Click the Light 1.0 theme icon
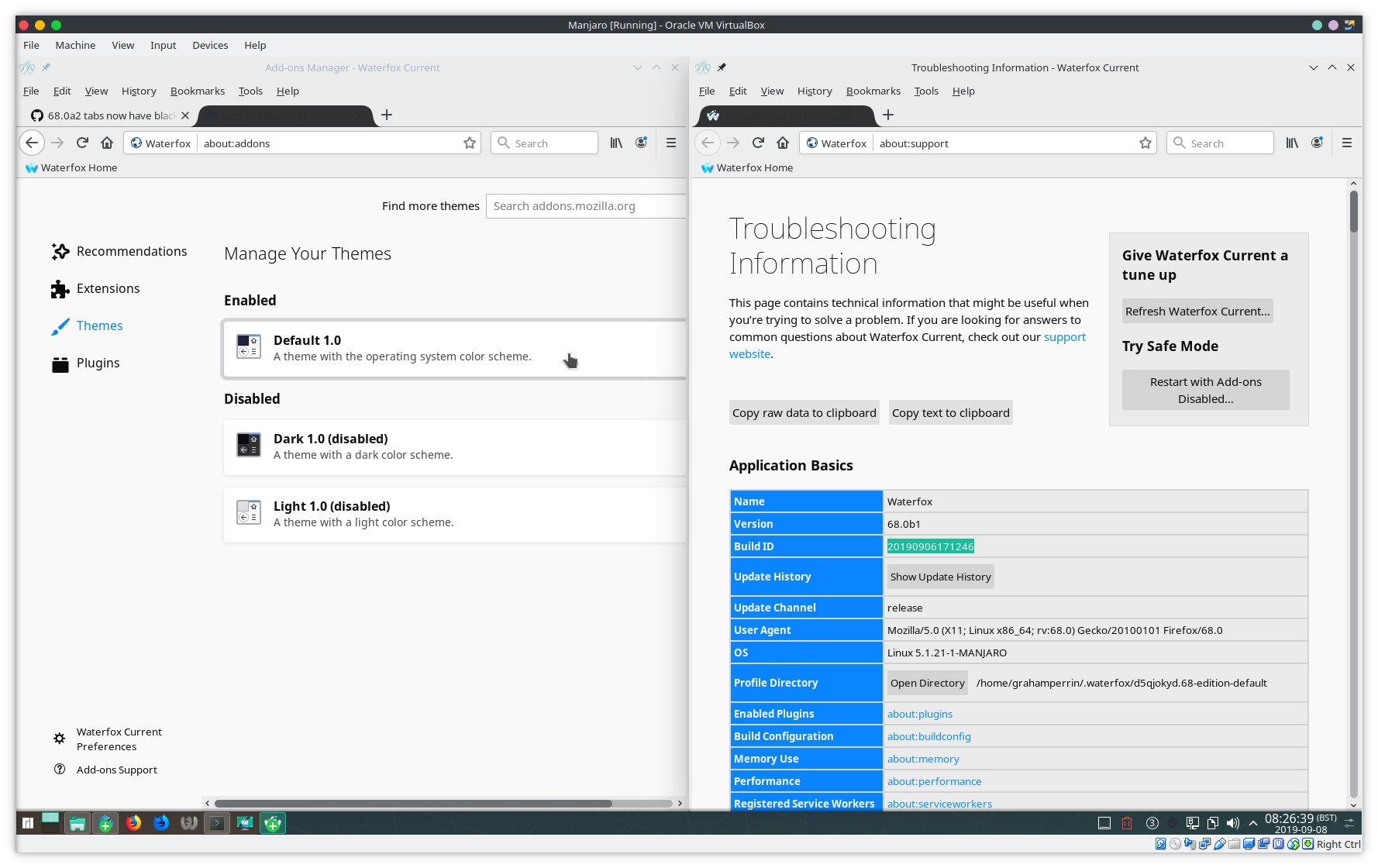The image size is (1378, 868). tap(248, 512)
